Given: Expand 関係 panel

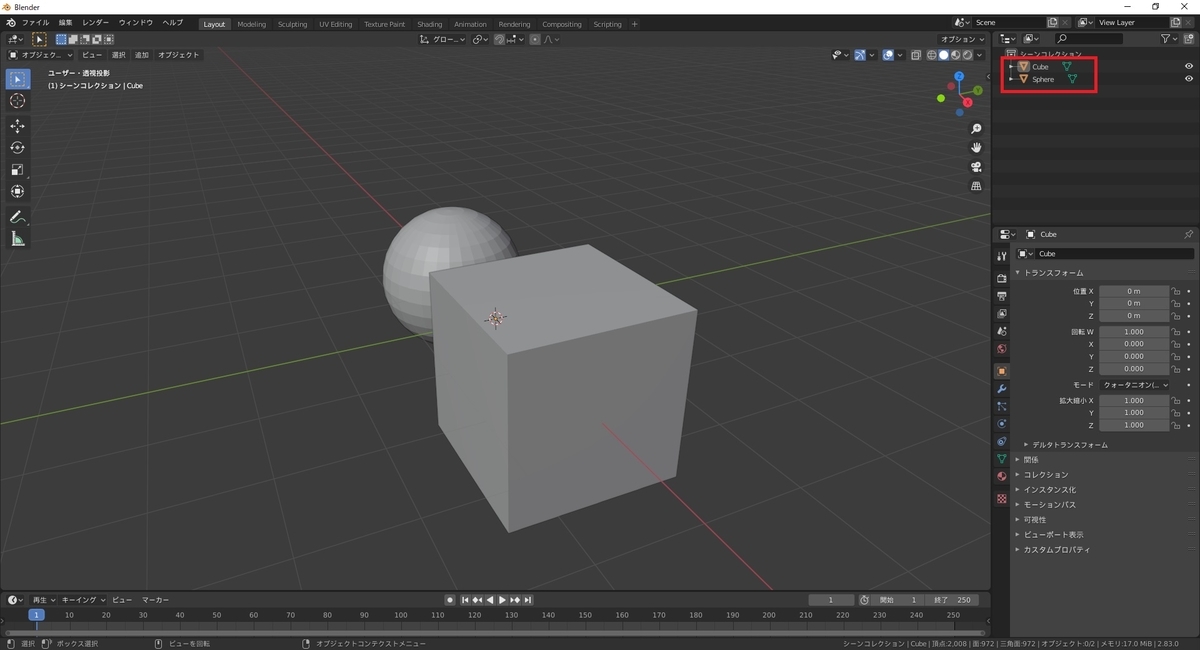Looking at the screenshot, I should [x=1030, y=459].
